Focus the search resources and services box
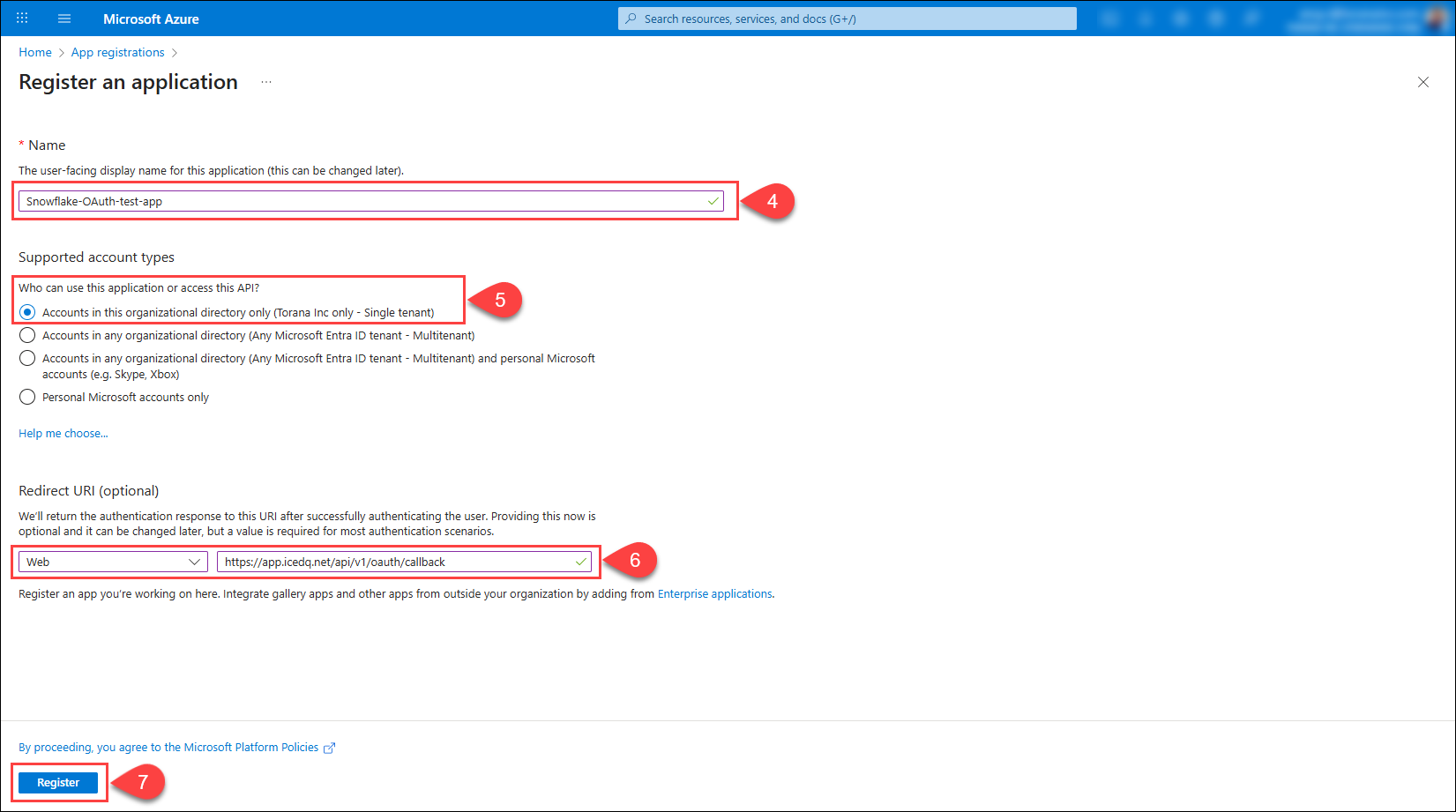Screen dimensions: 1456x812 tap(847, 19)
